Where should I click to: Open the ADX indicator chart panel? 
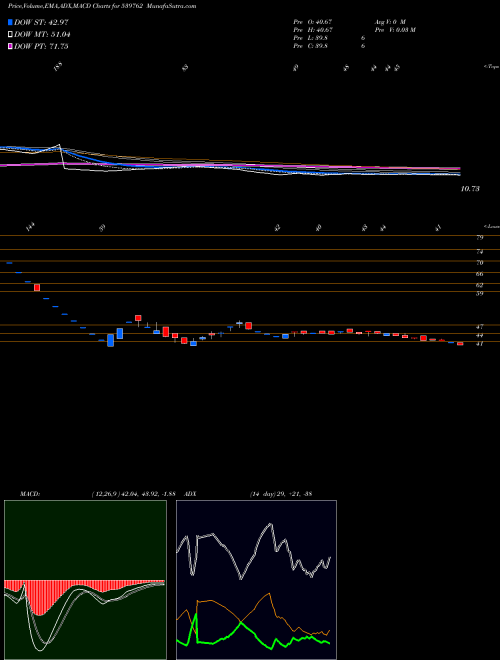(256, 580)
